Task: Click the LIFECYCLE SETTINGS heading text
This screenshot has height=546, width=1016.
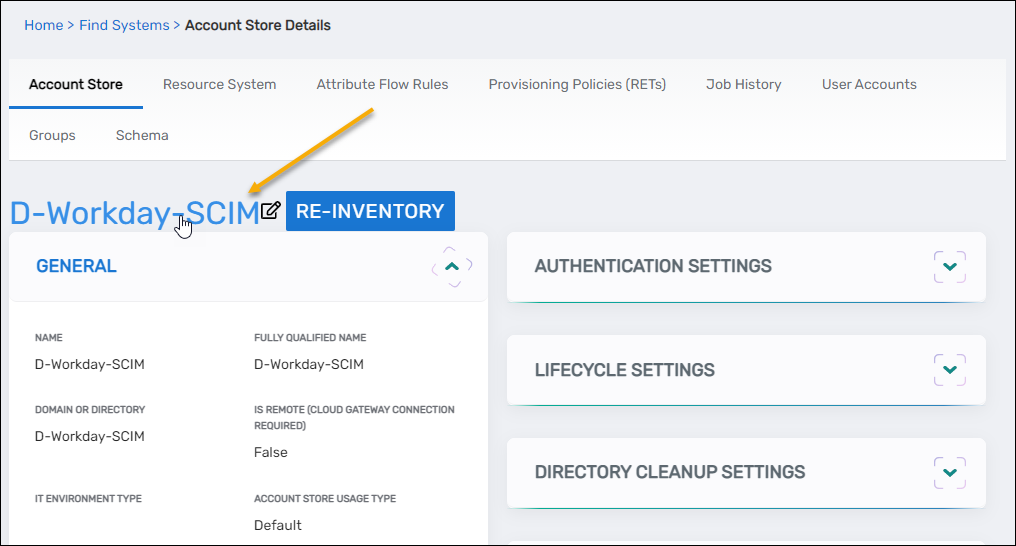Action: pyautogui.click(x=624, y=370)
